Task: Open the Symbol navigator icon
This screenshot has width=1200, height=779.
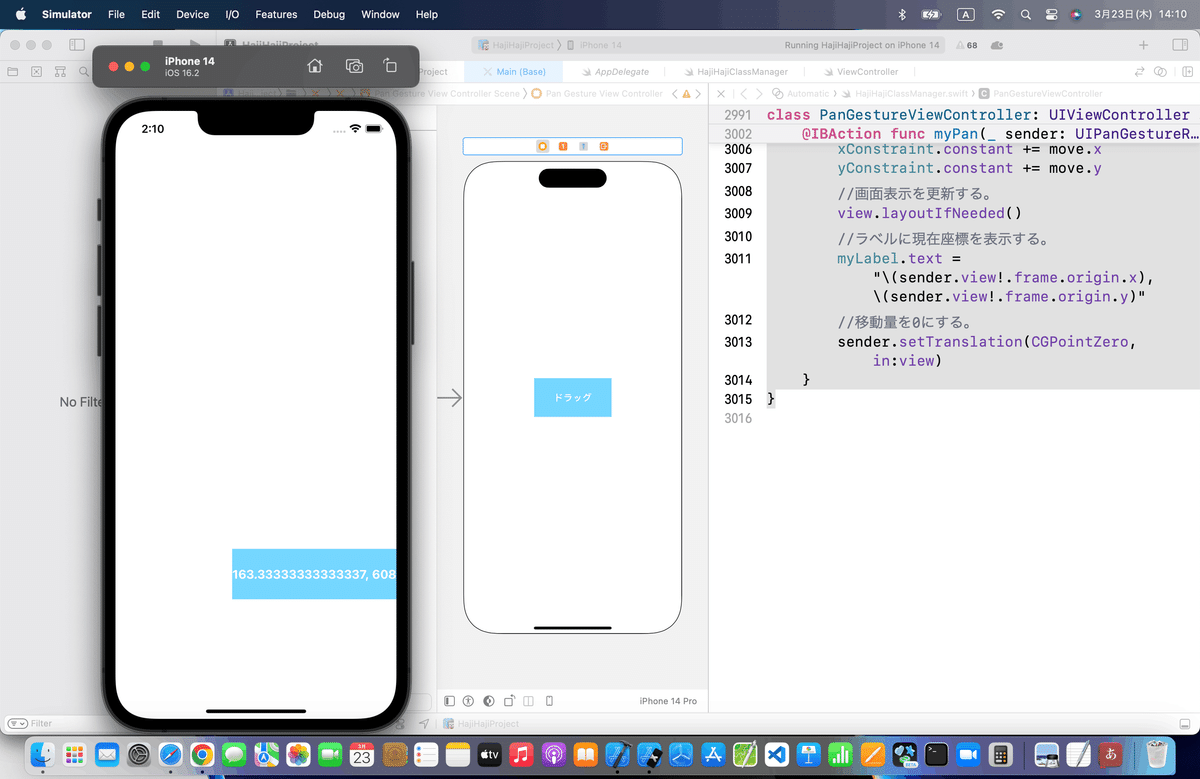Action: point(60,72)
